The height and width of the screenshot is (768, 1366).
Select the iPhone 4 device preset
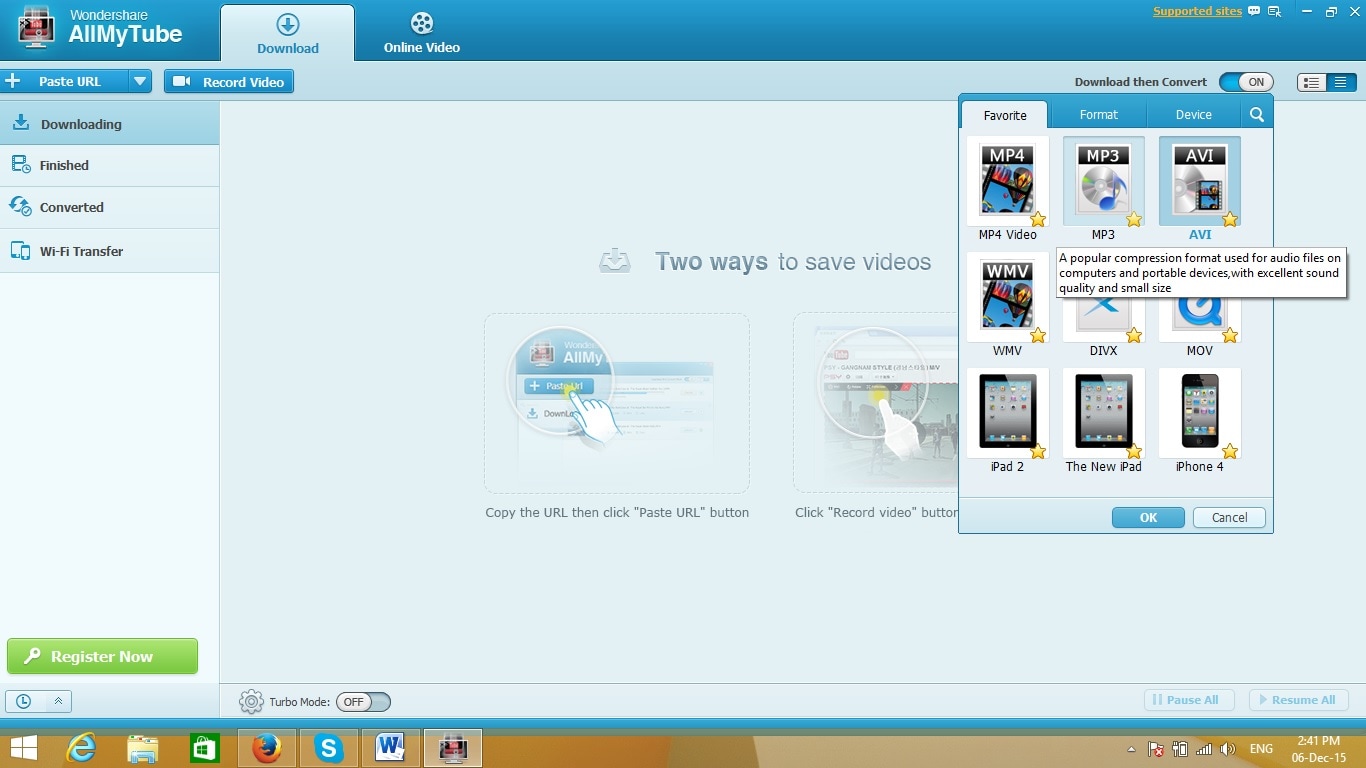pos(1199,413)
